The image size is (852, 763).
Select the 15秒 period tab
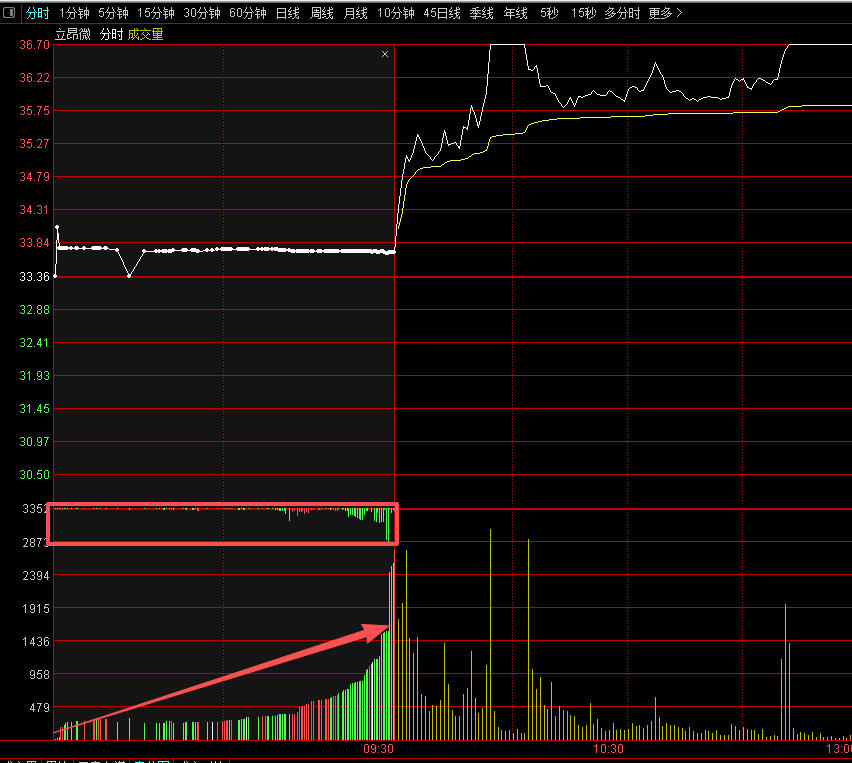(583, 13)
